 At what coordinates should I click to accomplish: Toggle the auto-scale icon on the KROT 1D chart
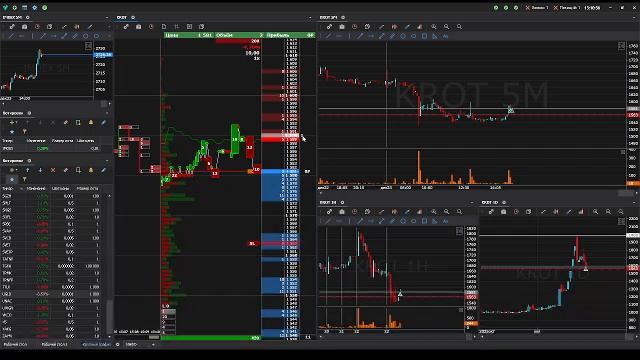[621, 221]
